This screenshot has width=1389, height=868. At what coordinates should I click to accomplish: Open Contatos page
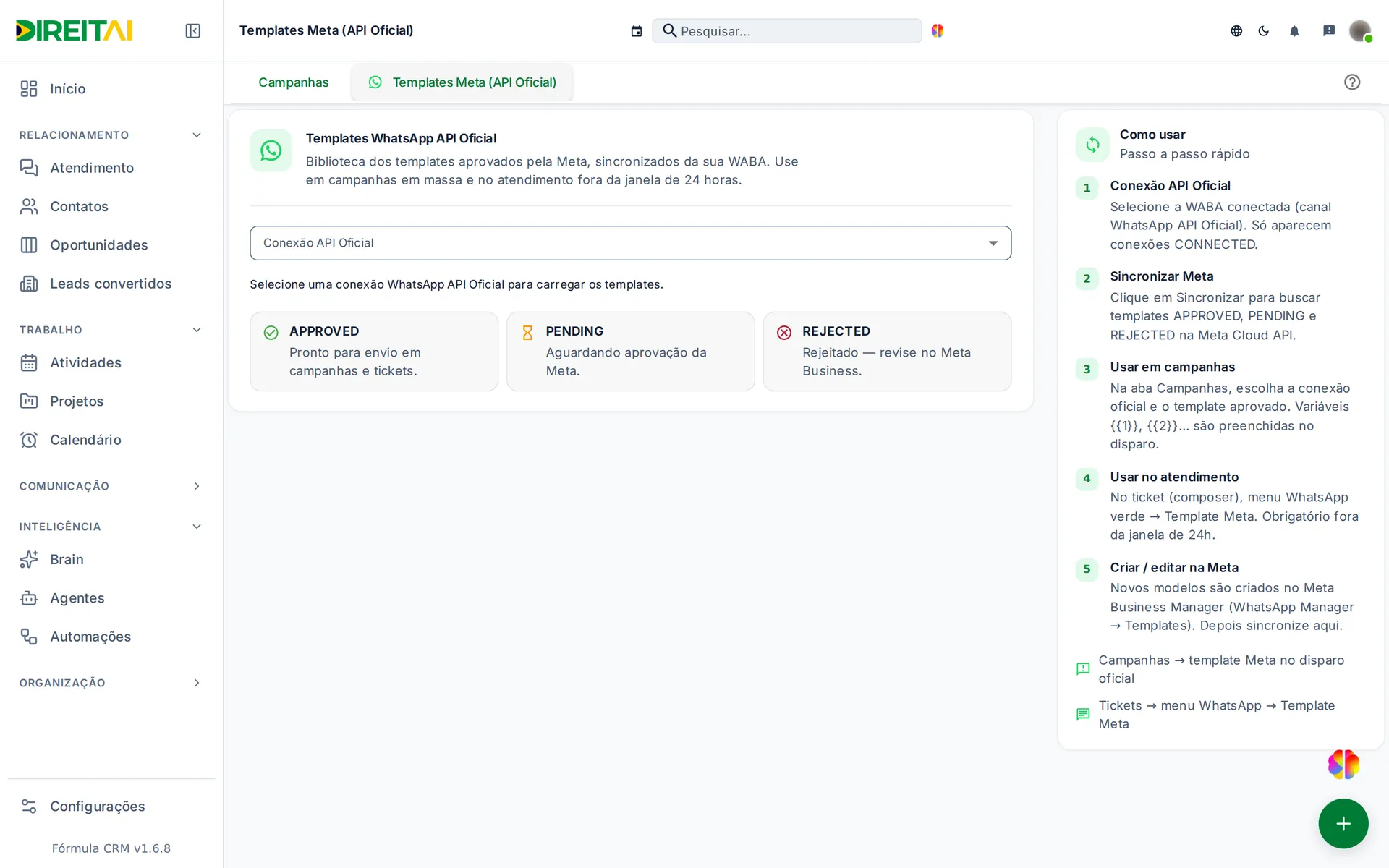click(x=111, y=206)
